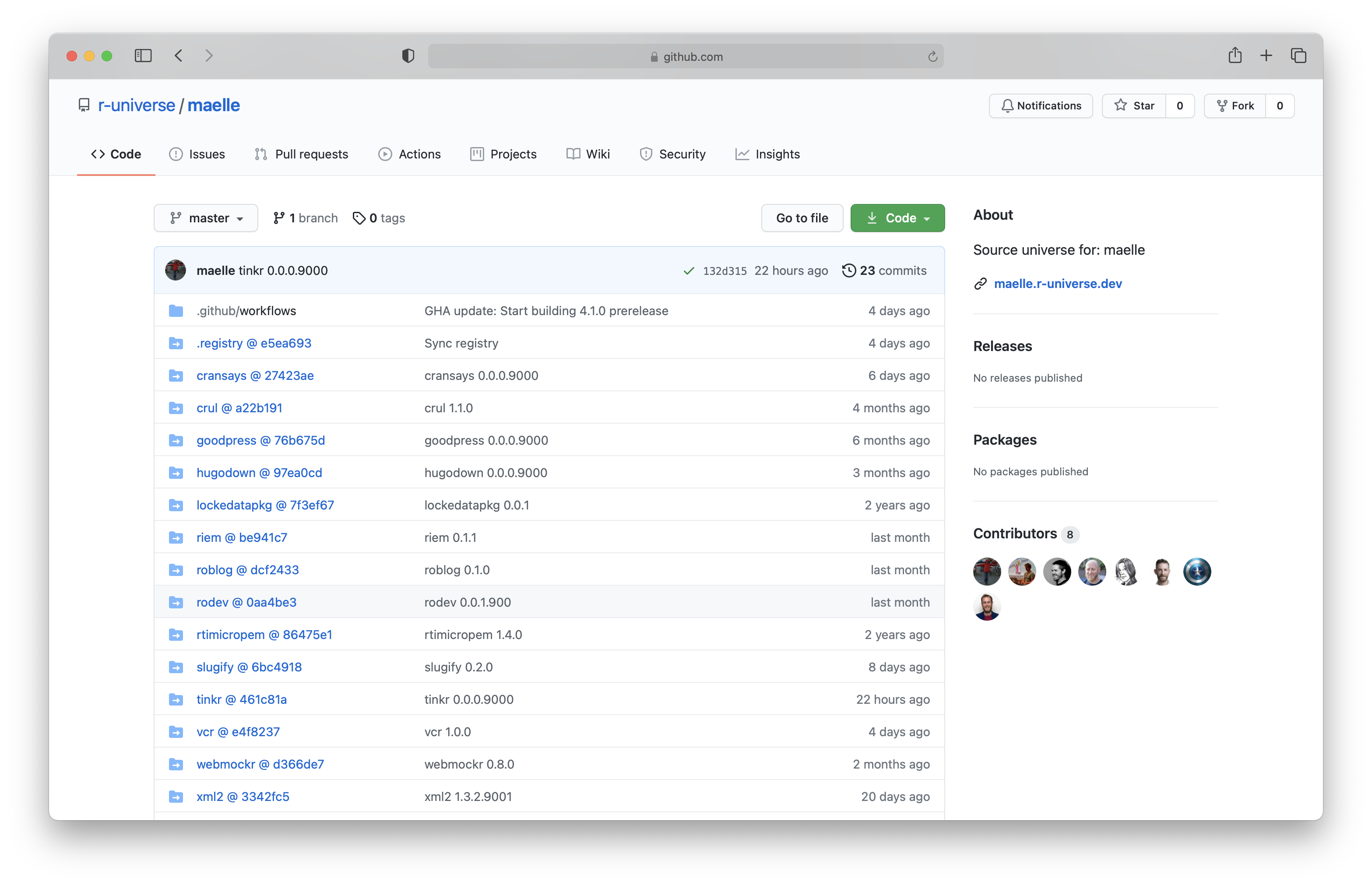Toggle the Safari sidebar icon
The image size is (1372, 885).
[x=143, y=56]
